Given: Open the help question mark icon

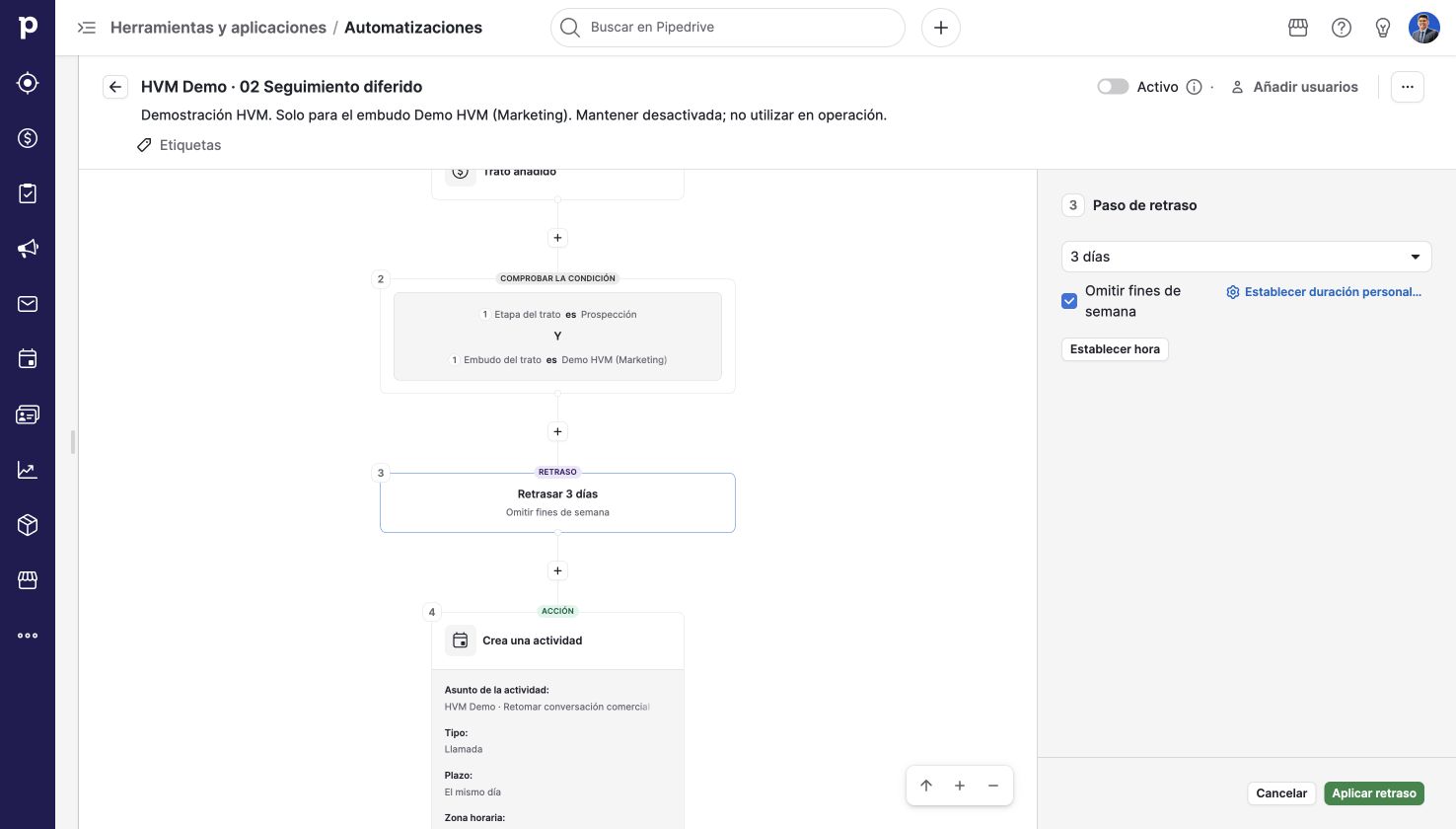Looking at the screenshot, I should coord(1342,28).
